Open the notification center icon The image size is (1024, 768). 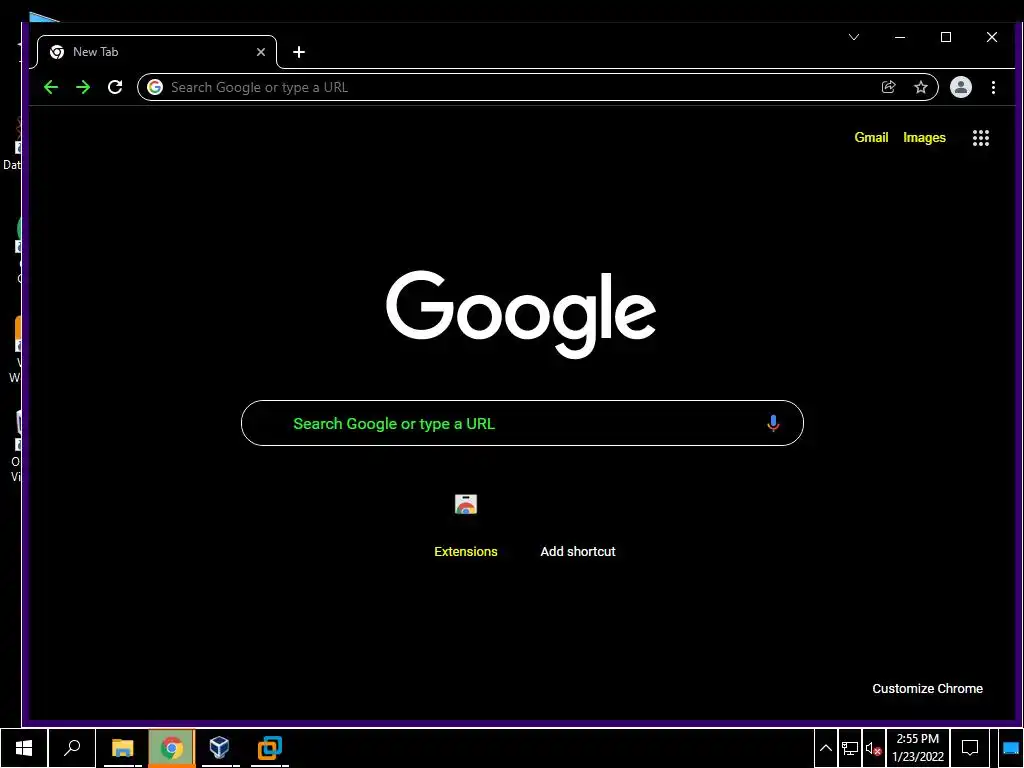click(x=970, y=748)
